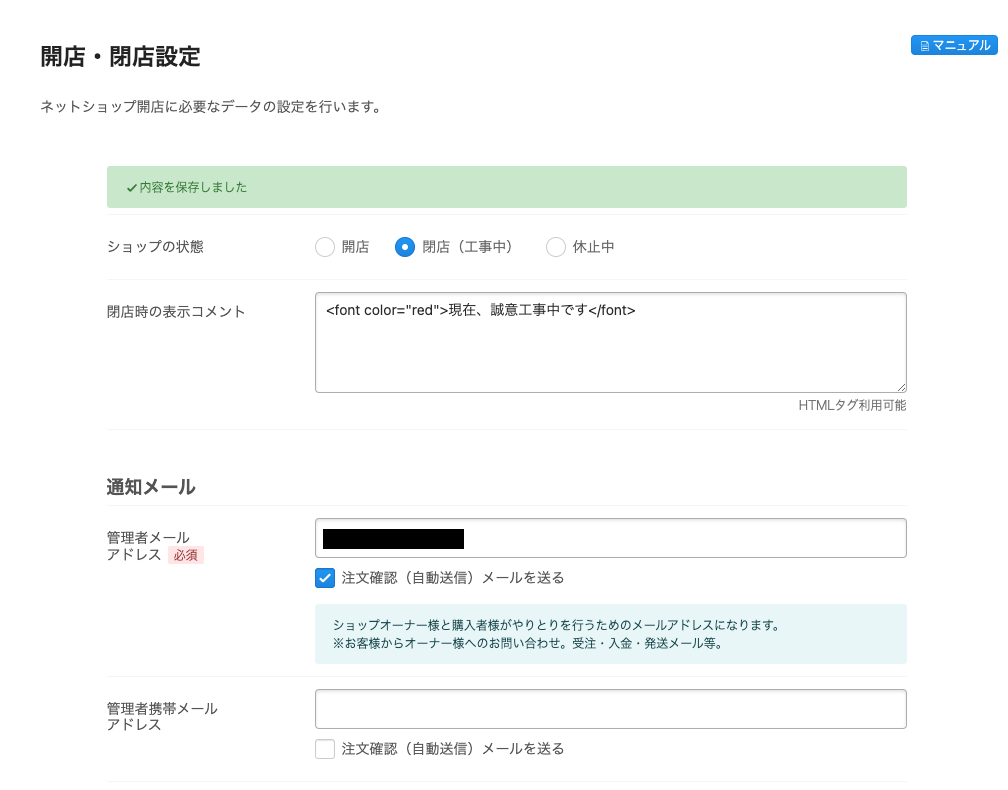The width and height of the screenshot is (1008, 790).
Task: Click the 管理者携帯メールアドレス input field
Action: tap(610, 708)
